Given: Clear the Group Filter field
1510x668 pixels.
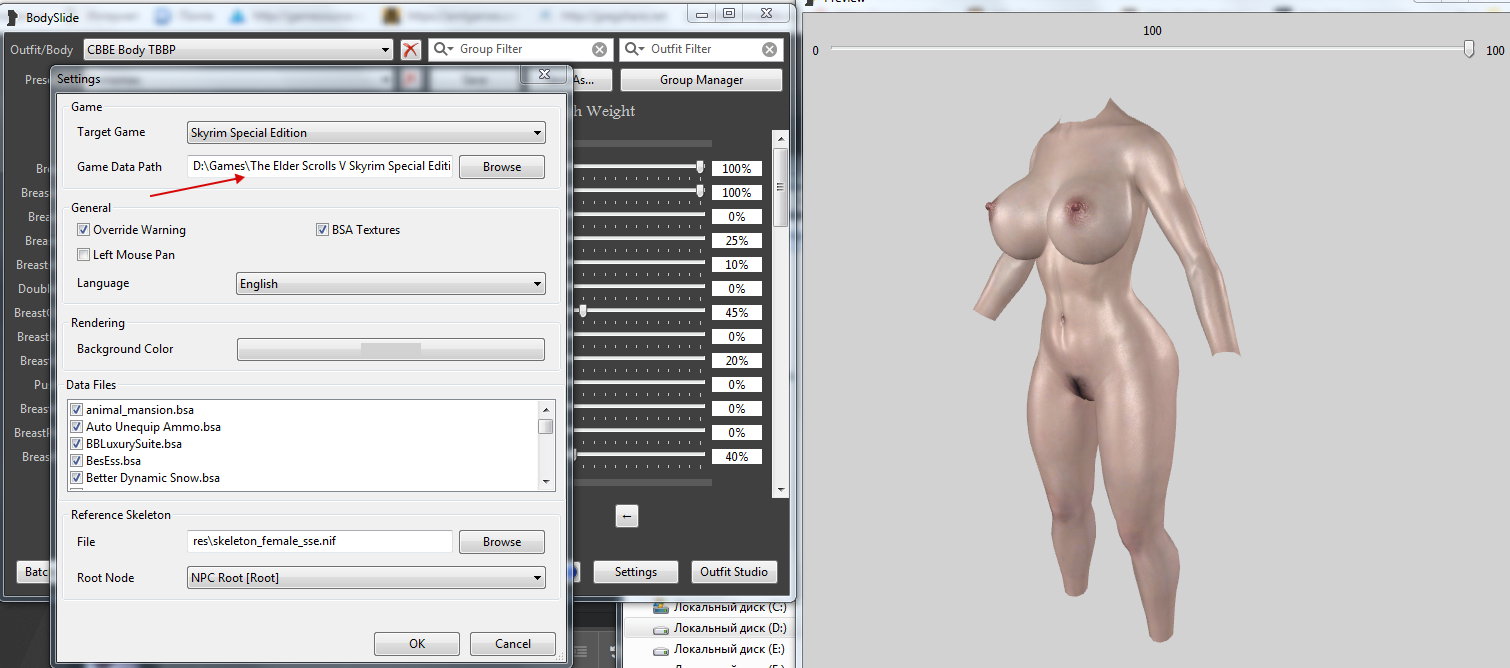Looking at the screenshot, I should click(599, 50).
